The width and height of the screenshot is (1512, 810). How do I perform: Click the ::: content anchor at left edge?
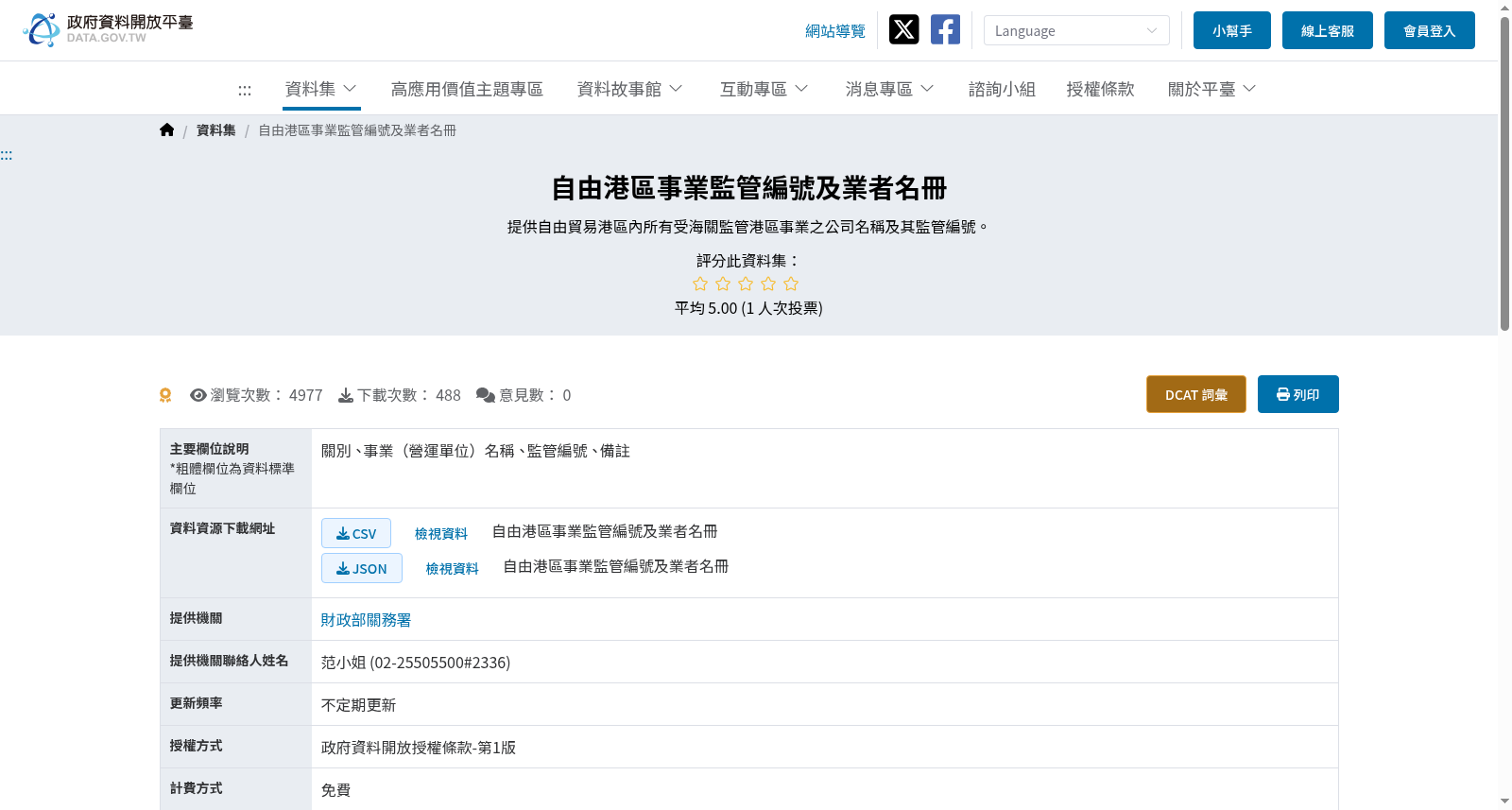click(7, 155)
